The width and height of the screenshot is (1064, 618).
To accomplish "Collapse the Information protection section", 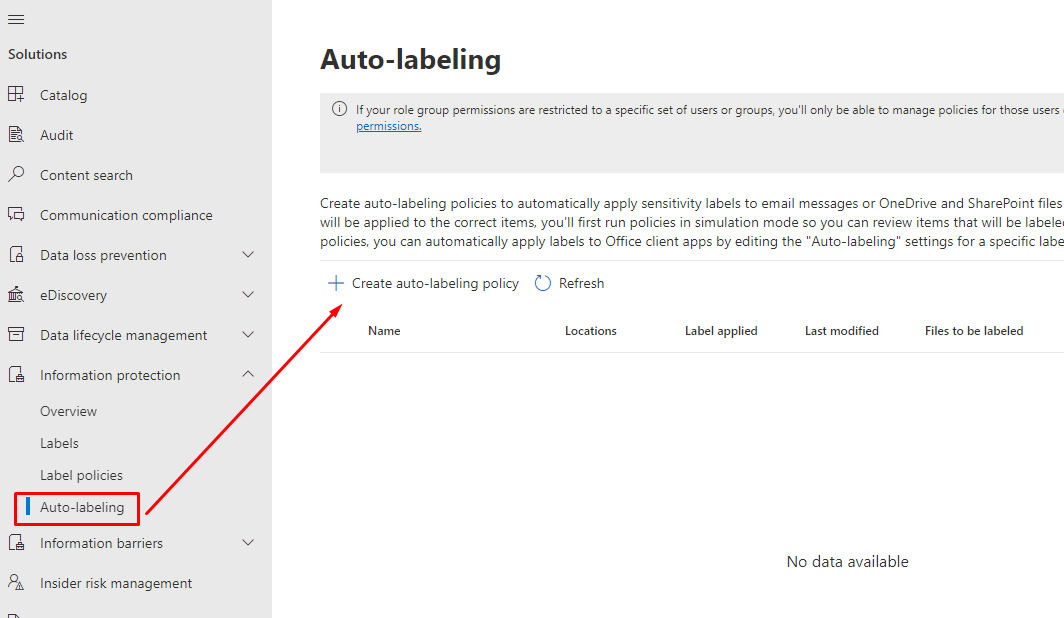I will tap(249, 375).
